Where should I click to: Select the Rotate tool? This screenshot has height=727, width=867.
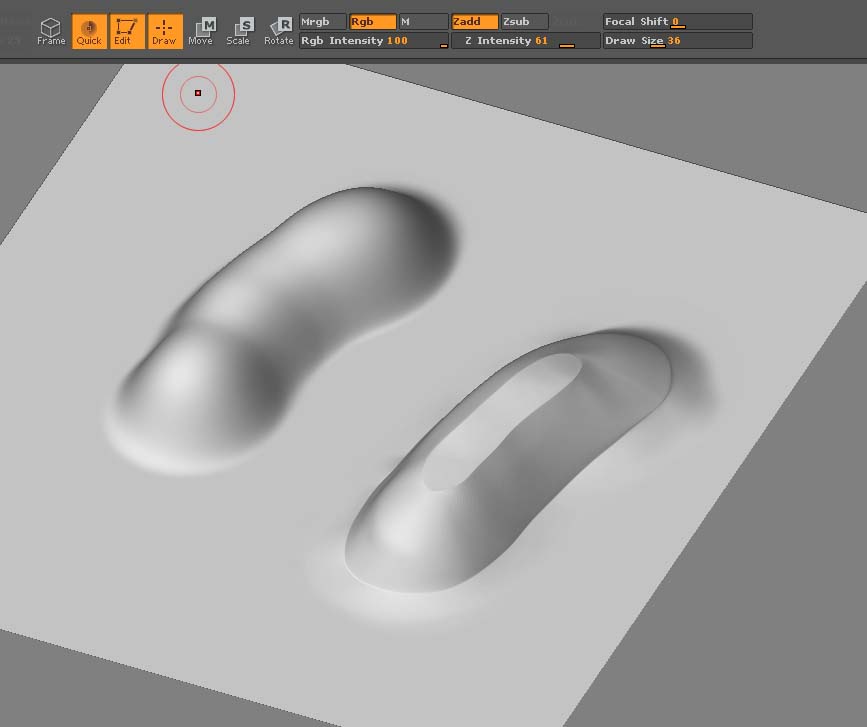pyautogui.click(x=278, y=32)
